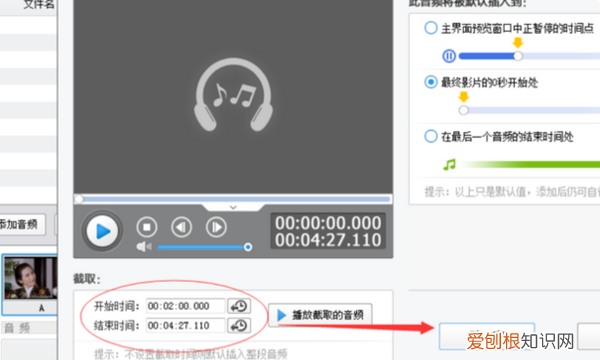Step back one frame
The height and width of the screenshot is (360, 600).
point(181,227)
